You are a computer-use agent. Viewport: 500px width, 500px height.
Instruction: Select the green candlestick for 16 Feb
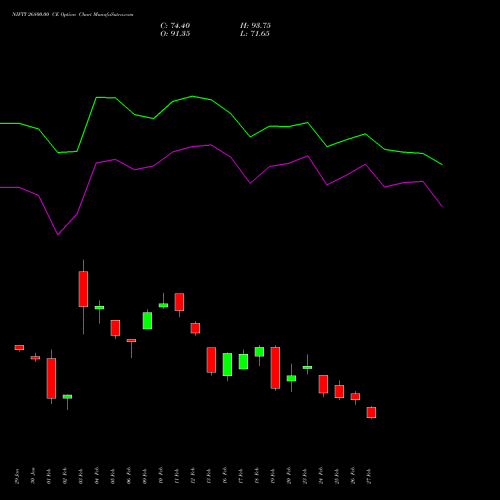(x=227, y=364)
